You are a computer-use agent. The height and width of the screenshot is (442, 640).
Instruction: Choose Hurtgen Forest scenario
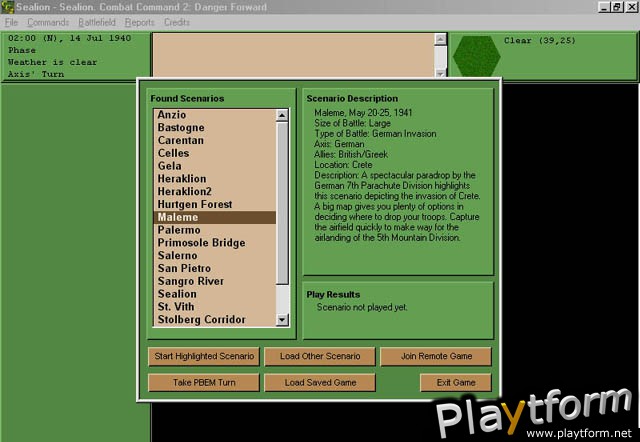pos(194,205)
